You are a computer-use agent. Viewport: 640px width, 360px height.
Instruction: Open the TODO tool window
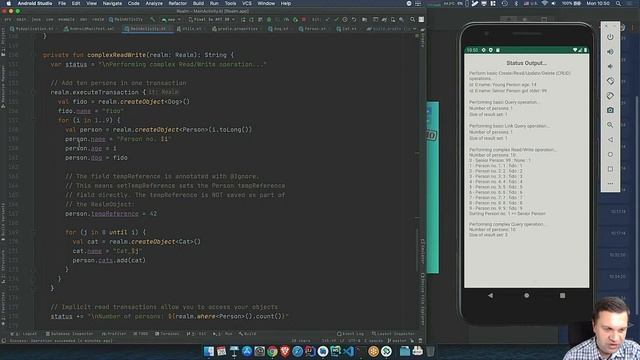[141, 333]
